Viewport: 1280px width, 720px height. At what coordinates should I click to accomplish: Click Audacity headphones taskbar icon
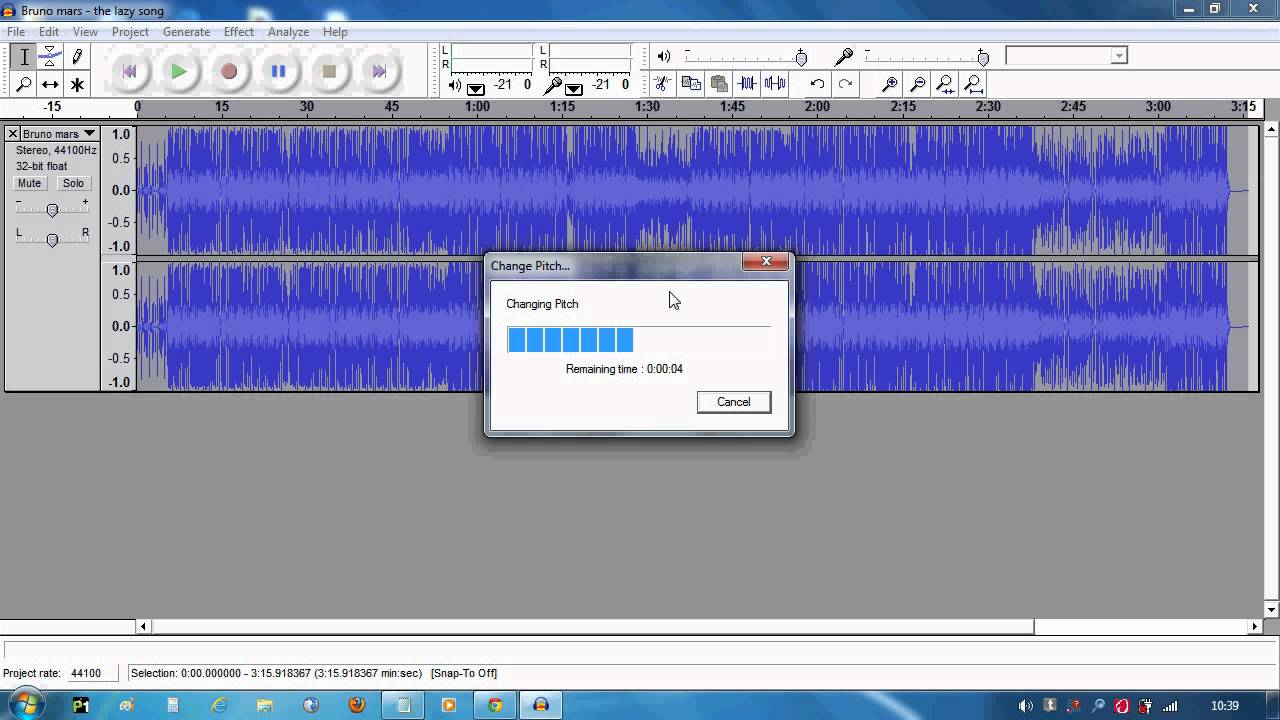click(541, 705)
